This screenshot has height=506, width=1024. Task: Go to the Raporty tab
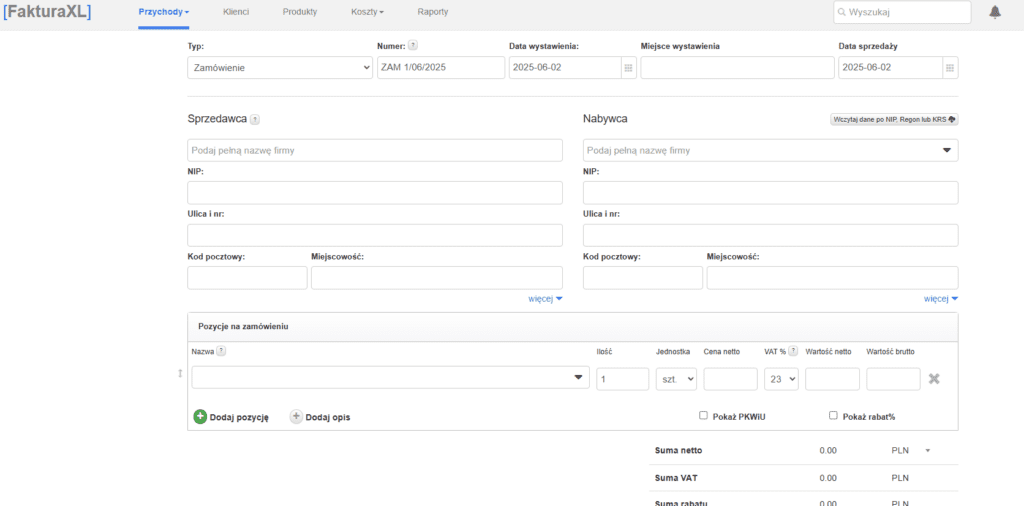[x=432, y=12]
